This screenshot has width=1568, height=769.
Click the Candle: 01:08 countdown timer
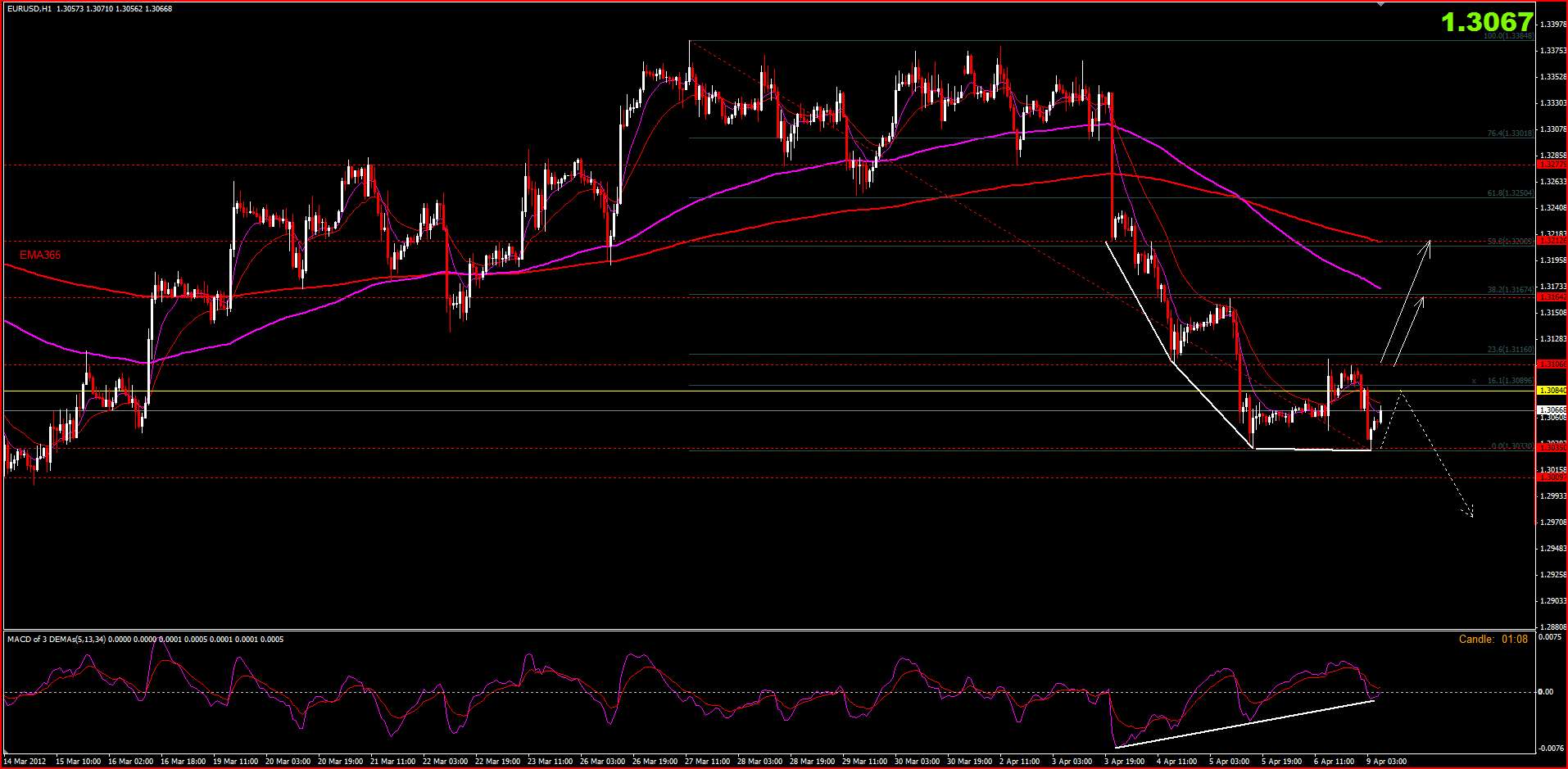point(1493,639)
